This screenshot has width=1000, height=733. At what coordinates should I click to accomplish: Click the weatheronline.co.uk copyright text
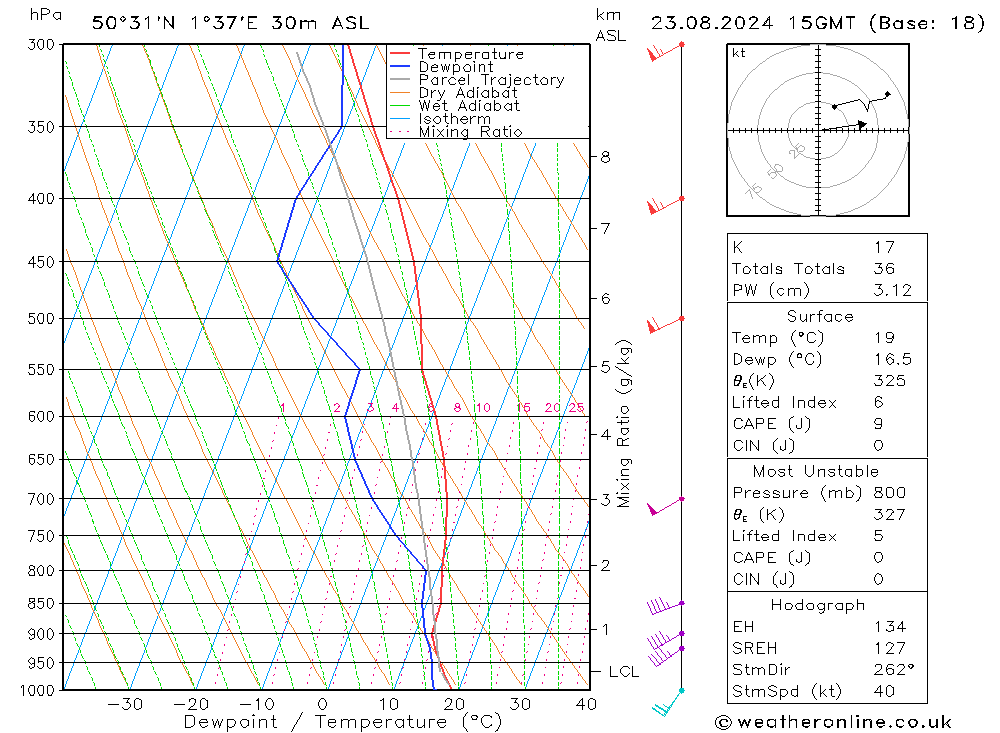(x=834, y=722)
